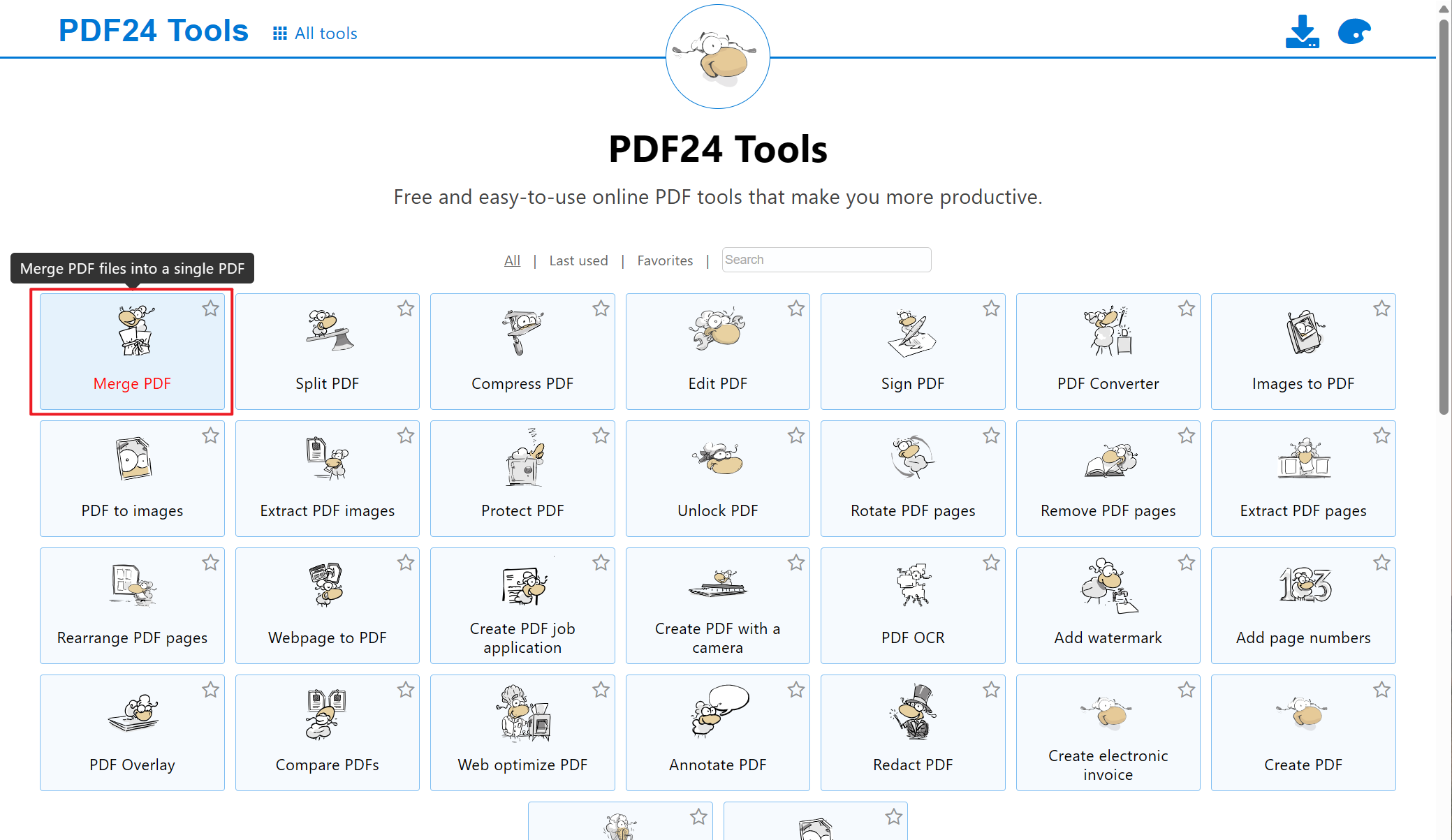Open the Split PDF tool
Screen dimensions: 1452x840
point(327,351)
